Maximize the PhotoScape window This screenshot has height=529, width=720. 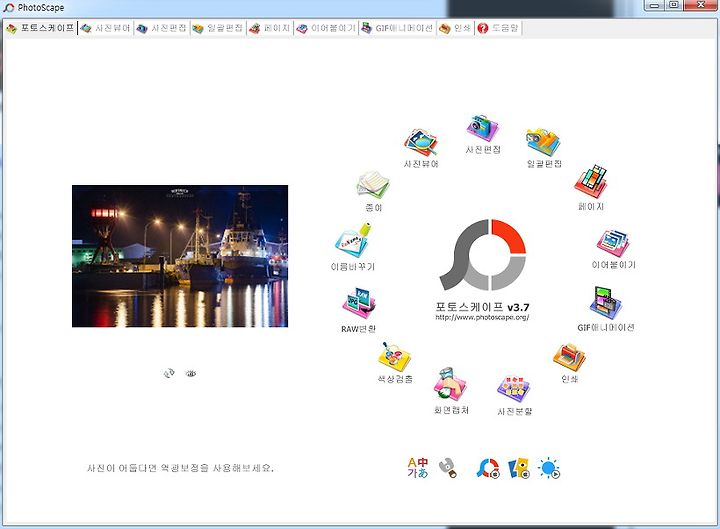pos(673,5)
